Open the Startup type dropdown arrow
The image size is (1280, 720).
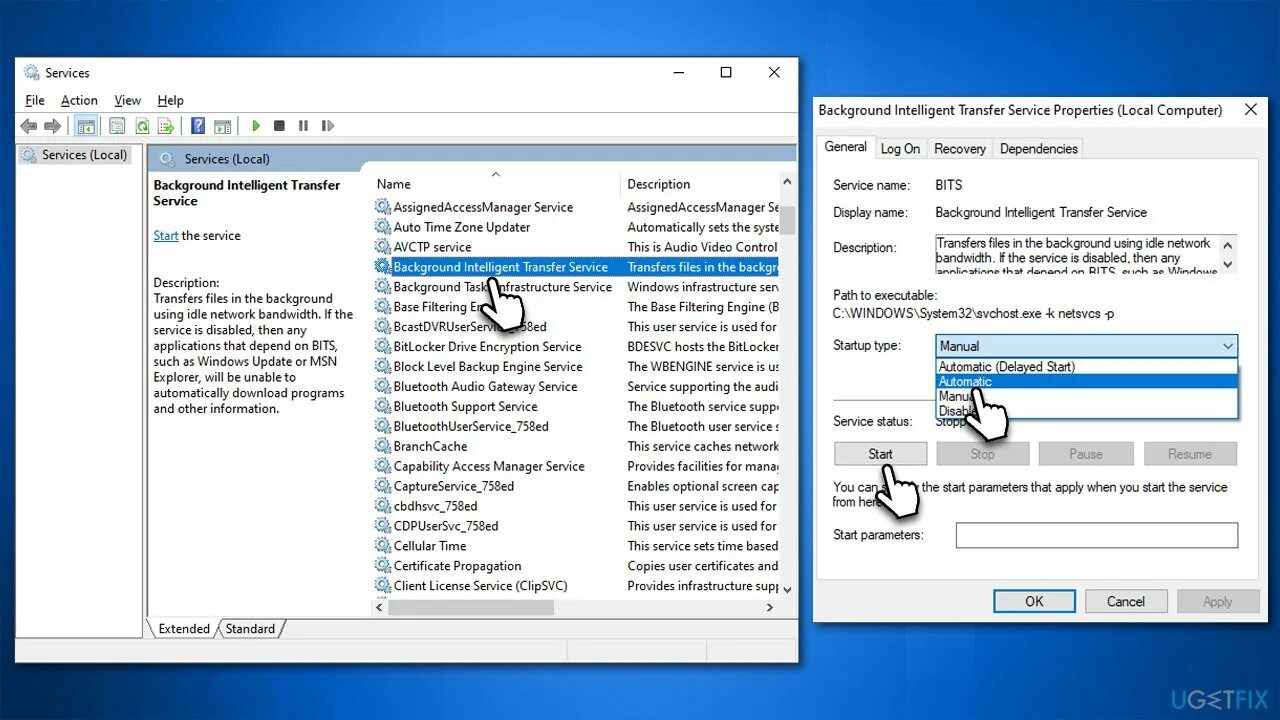coord(1227,345)
